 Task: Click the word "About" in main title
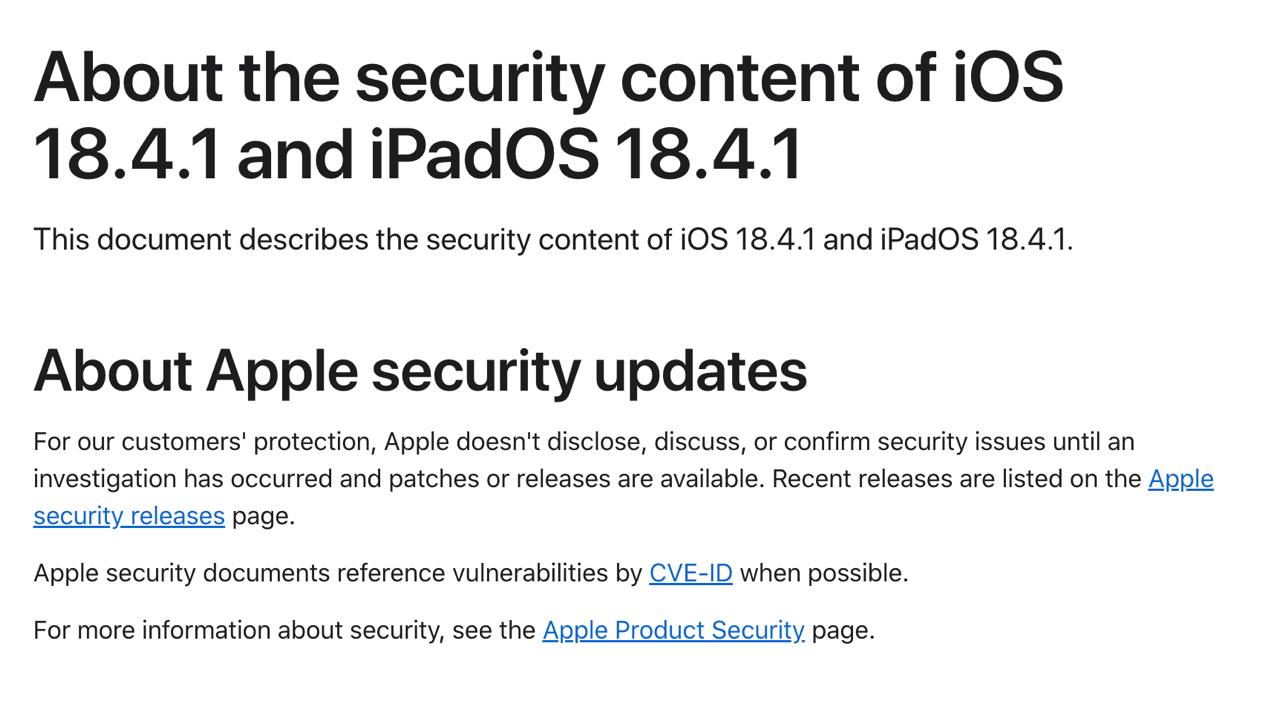pyautogui.click(x=127, y=77)
